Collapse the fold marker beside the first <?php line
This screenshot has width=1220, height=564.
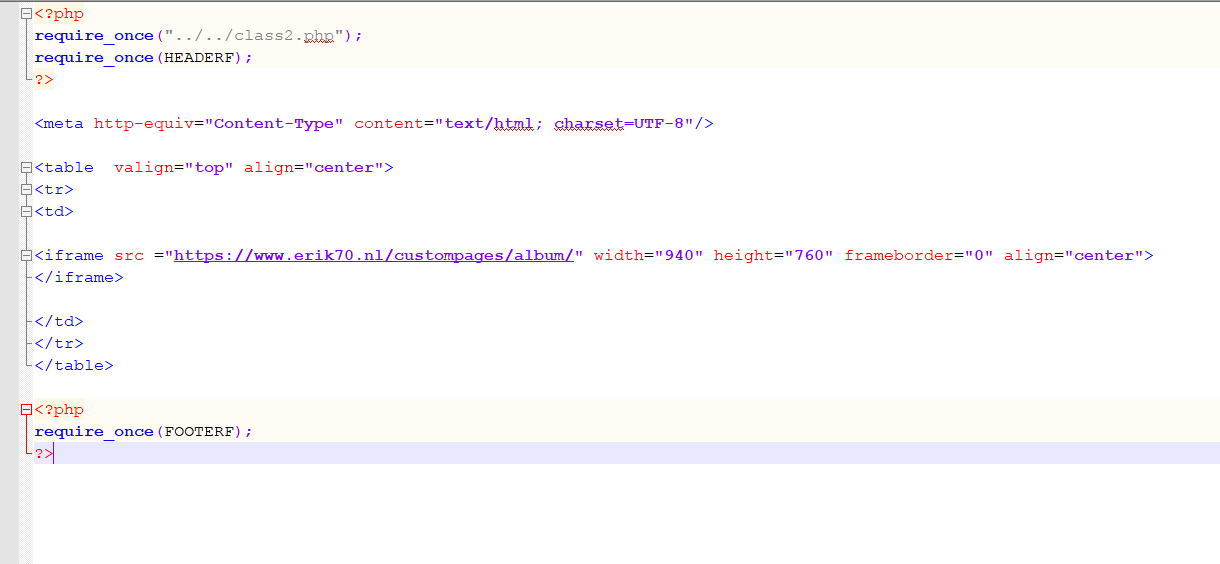[27, 14]
